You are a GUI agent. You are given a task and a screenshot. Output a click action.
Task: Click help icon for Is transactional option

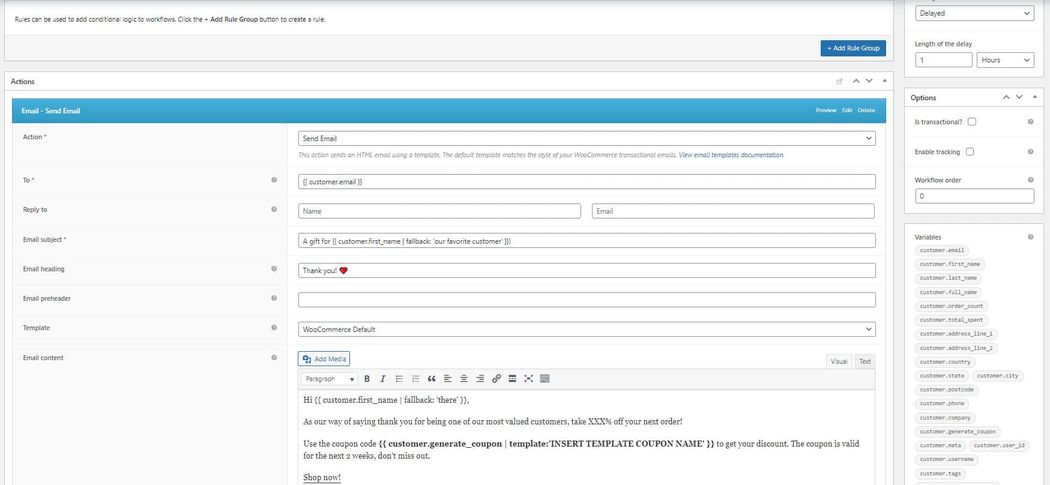1031,122
